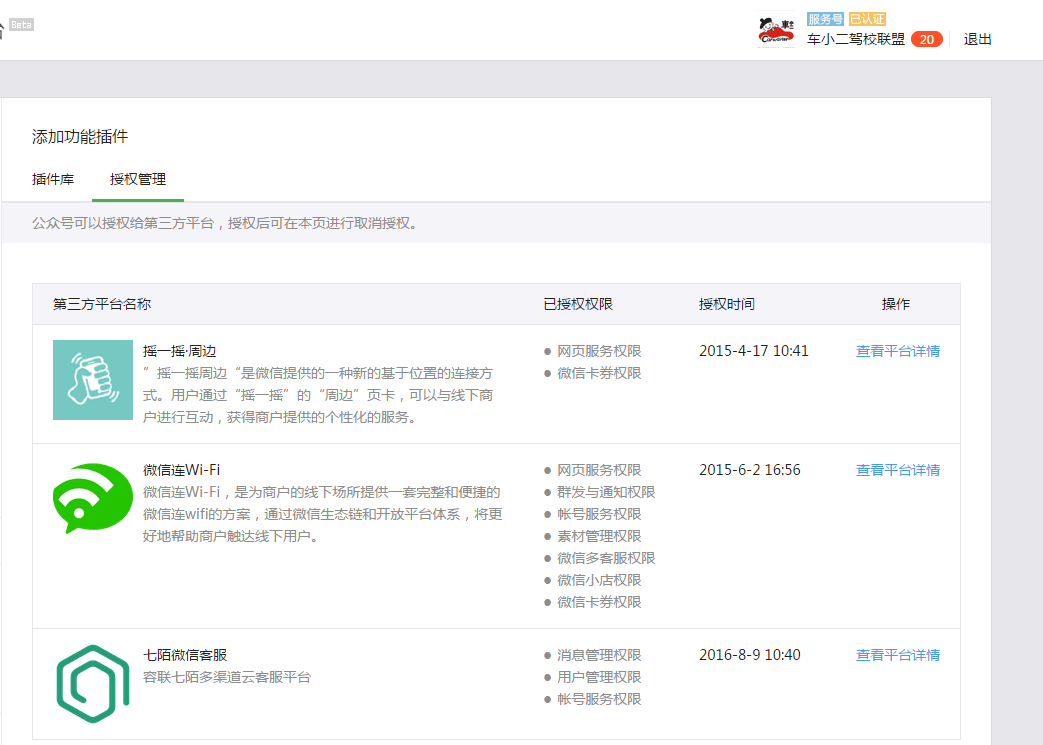View platform details for 摇一摇·周边

(x=897, y=351)
